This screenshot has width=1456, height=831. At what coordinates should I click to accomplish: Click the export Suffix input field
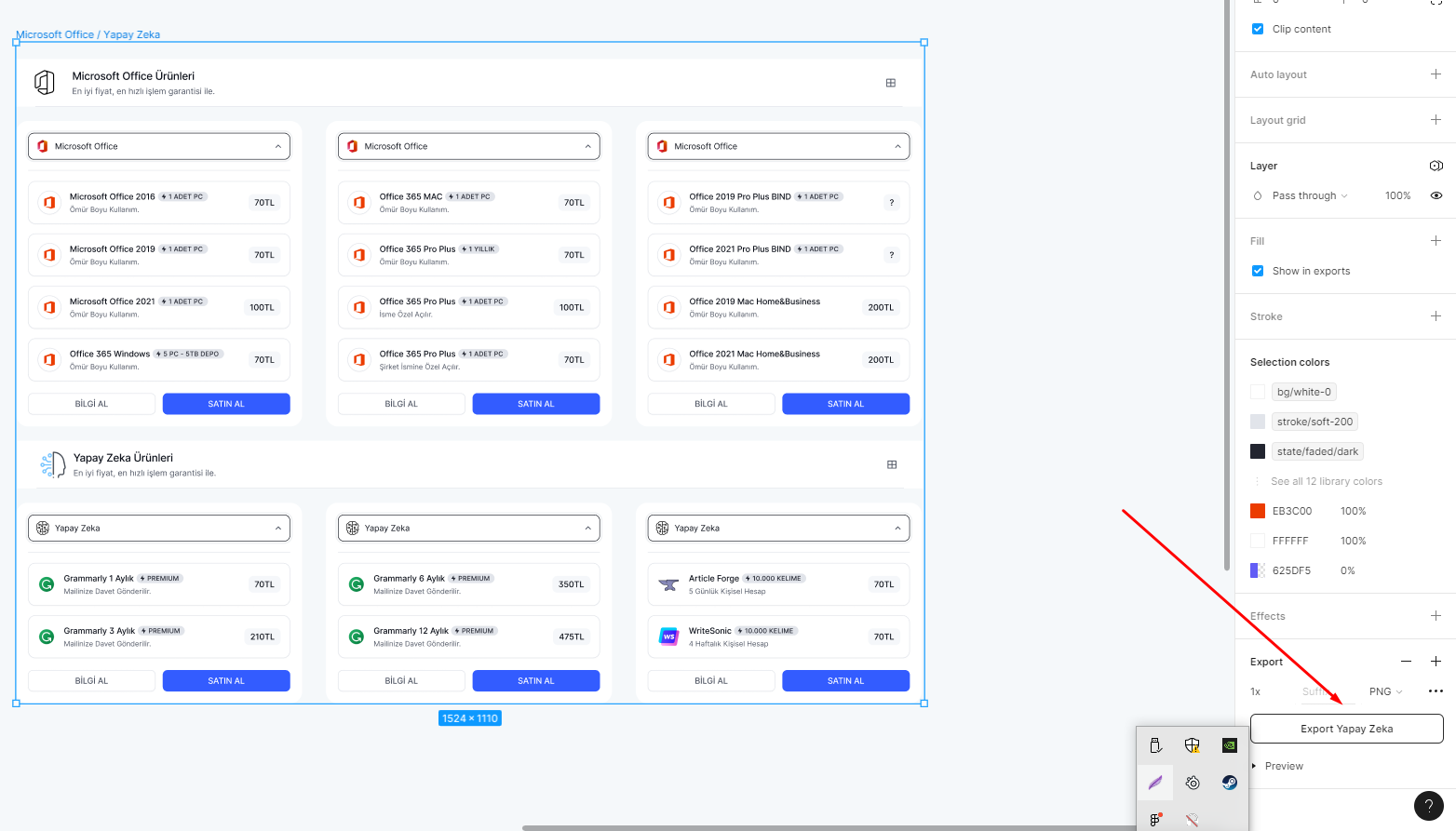click(x=1327, y=691)
